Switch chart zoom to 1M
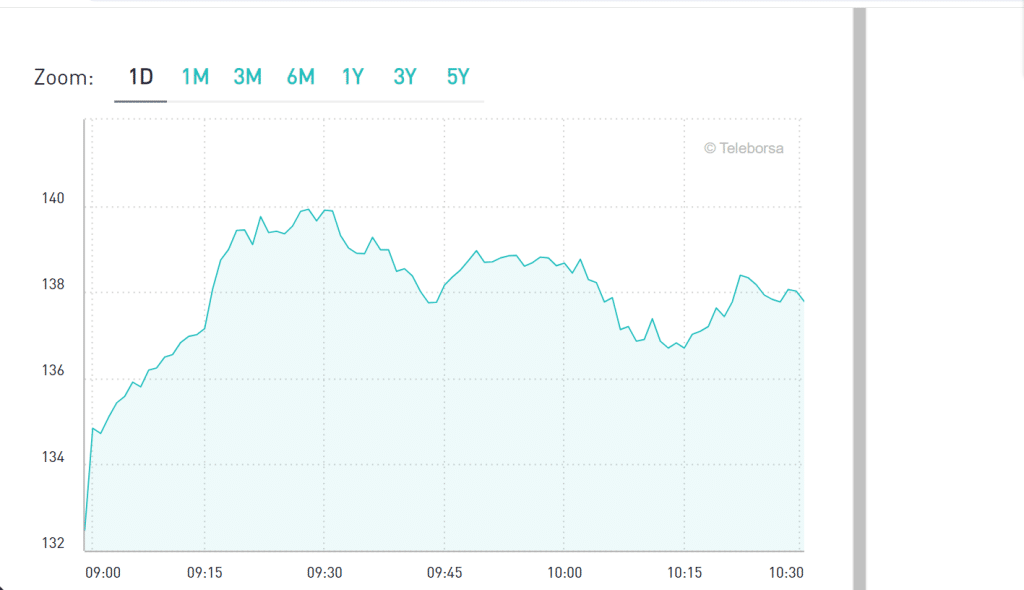1024x590 pixels. tap(195, 77)
